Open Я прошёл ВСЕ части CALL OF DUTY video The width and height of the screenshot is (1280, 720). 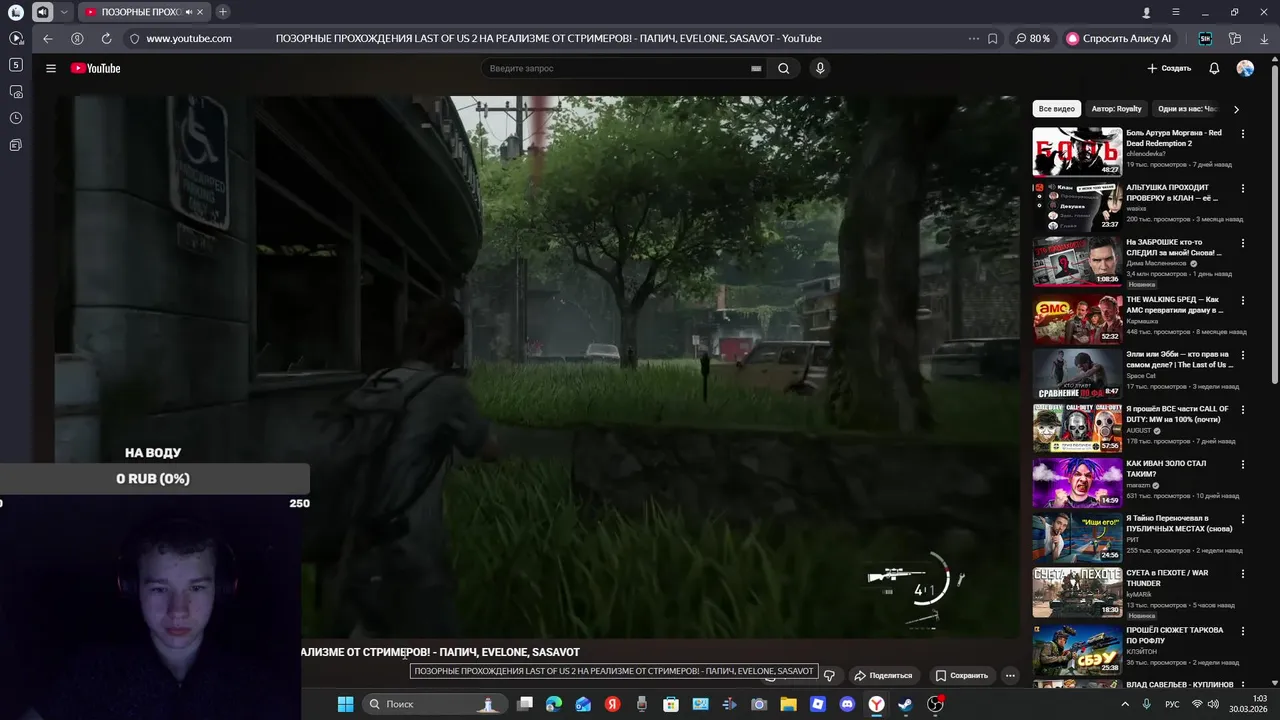pyautogui.click(x=1077, y=428)
